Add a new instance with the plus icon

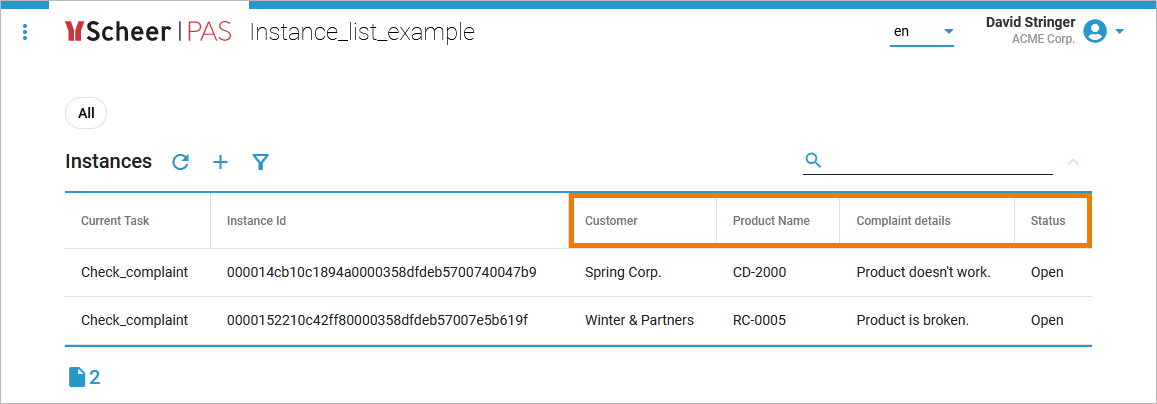point(221,162)
